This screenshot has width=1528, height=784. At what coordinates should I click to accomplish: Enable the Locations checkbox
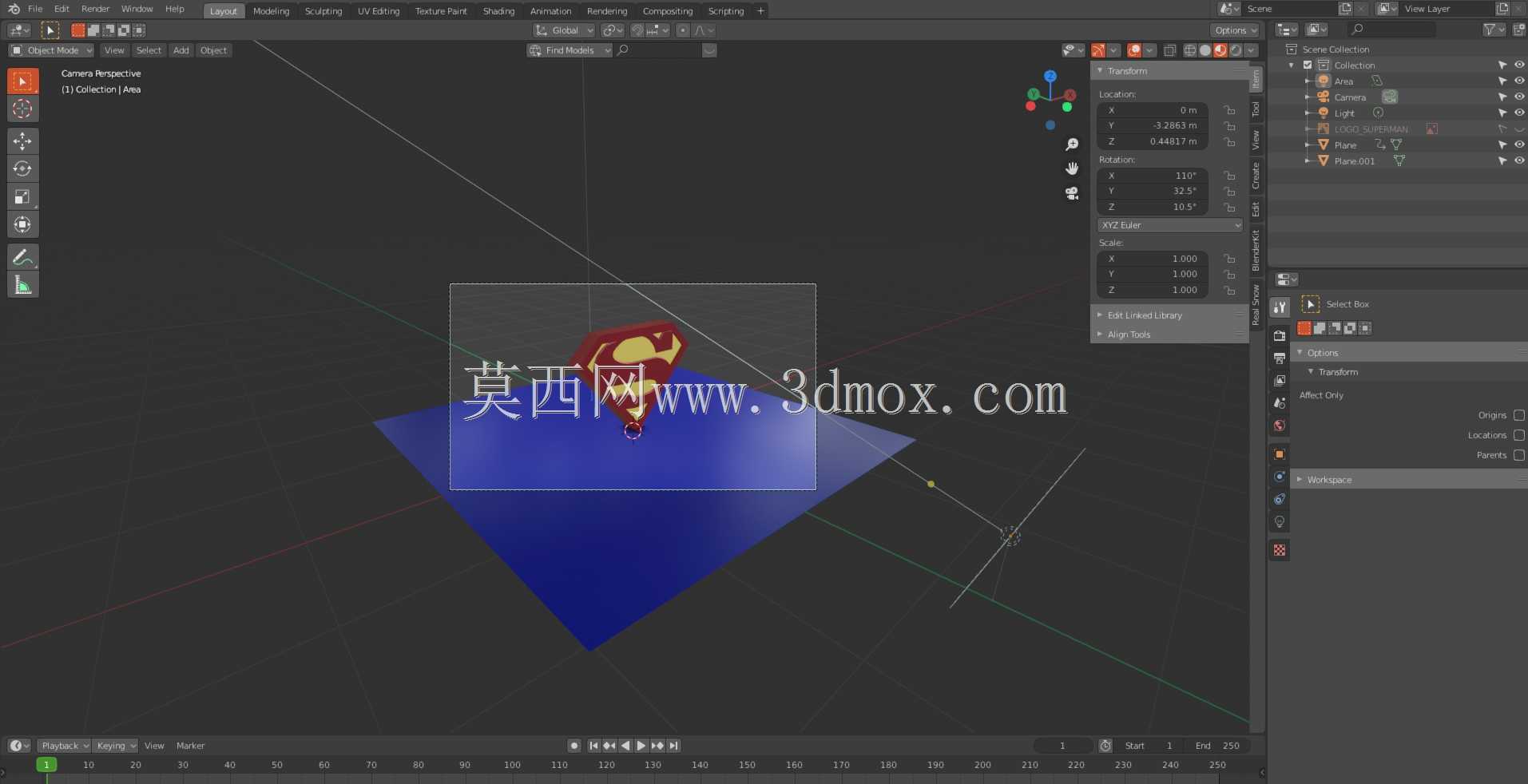pos(1519,435)
